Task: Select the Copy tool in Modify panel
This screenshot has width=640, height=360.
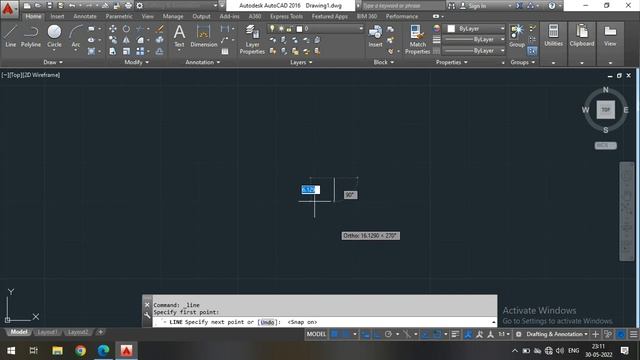Action: click(113, 40)
